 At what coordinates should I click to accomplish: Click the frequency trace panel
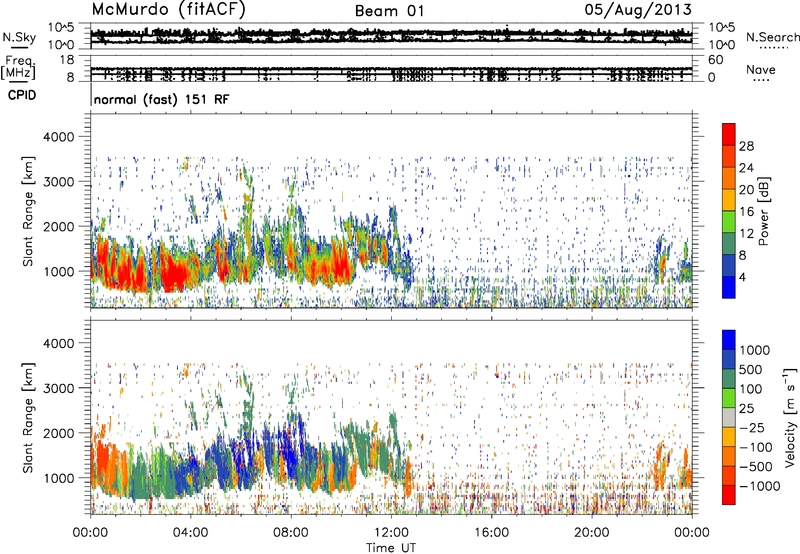tap(391, 68)
